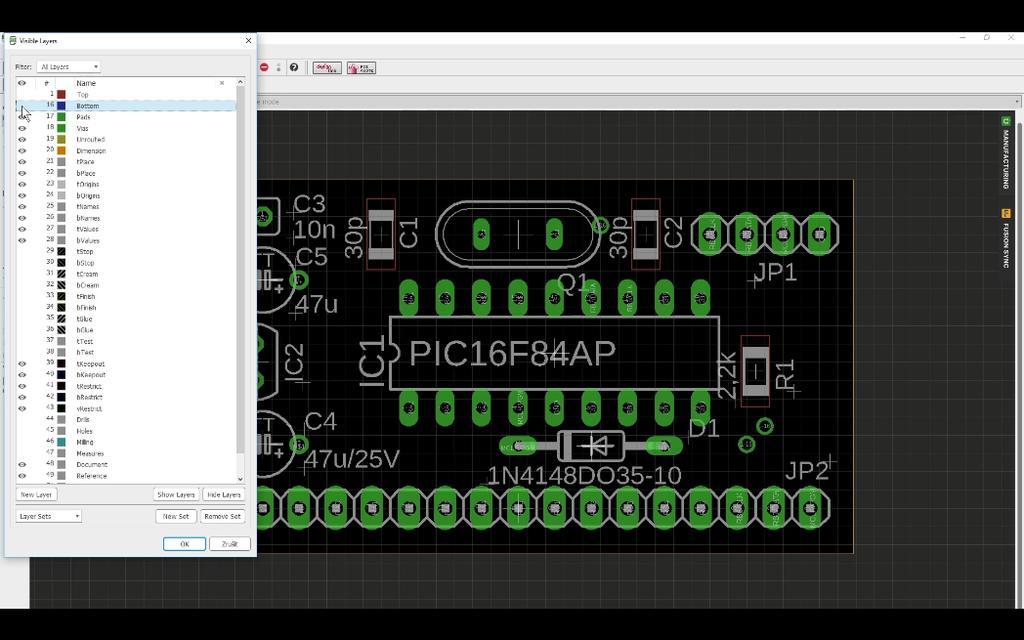Hide the vRestrict layer
The width and height of the screenshot is (1024, 640).
pos(22,409)
